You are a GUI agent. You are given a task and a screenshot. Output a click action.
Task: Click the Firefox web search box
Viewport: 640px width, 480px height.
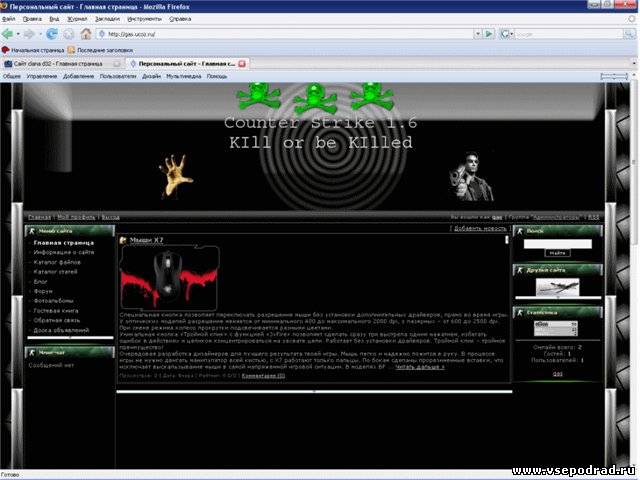pyautogui.click(x=569, y=34)
